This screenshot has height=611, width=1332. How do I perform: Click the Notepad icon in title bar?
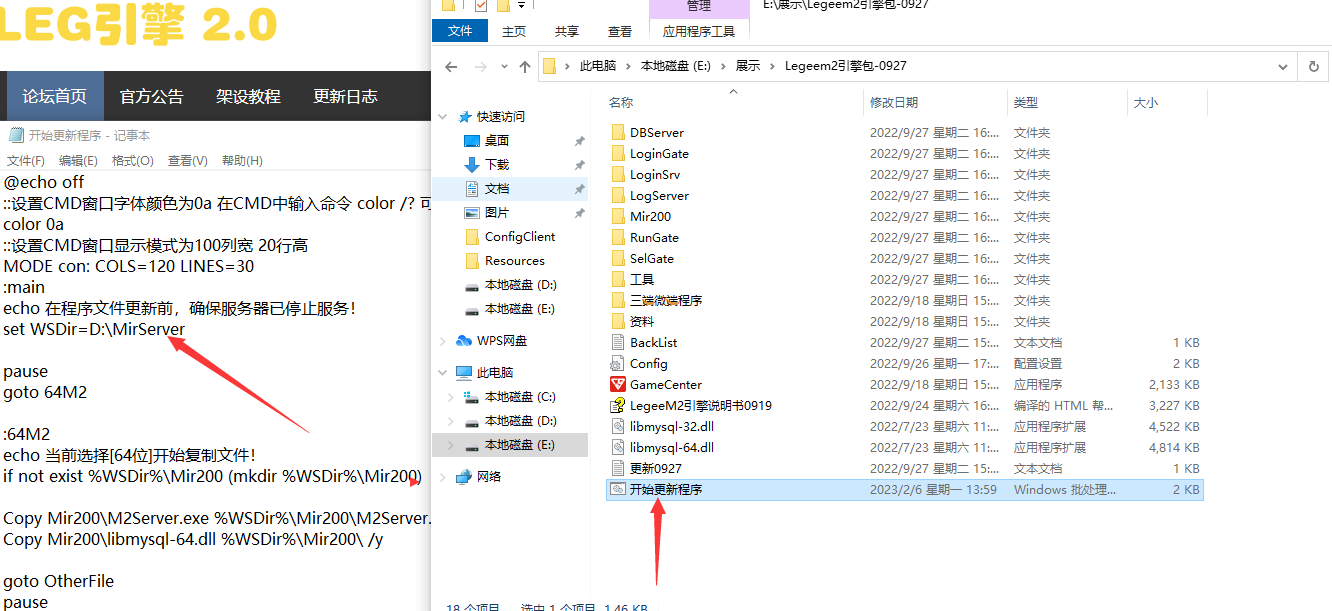coord(16,136)
